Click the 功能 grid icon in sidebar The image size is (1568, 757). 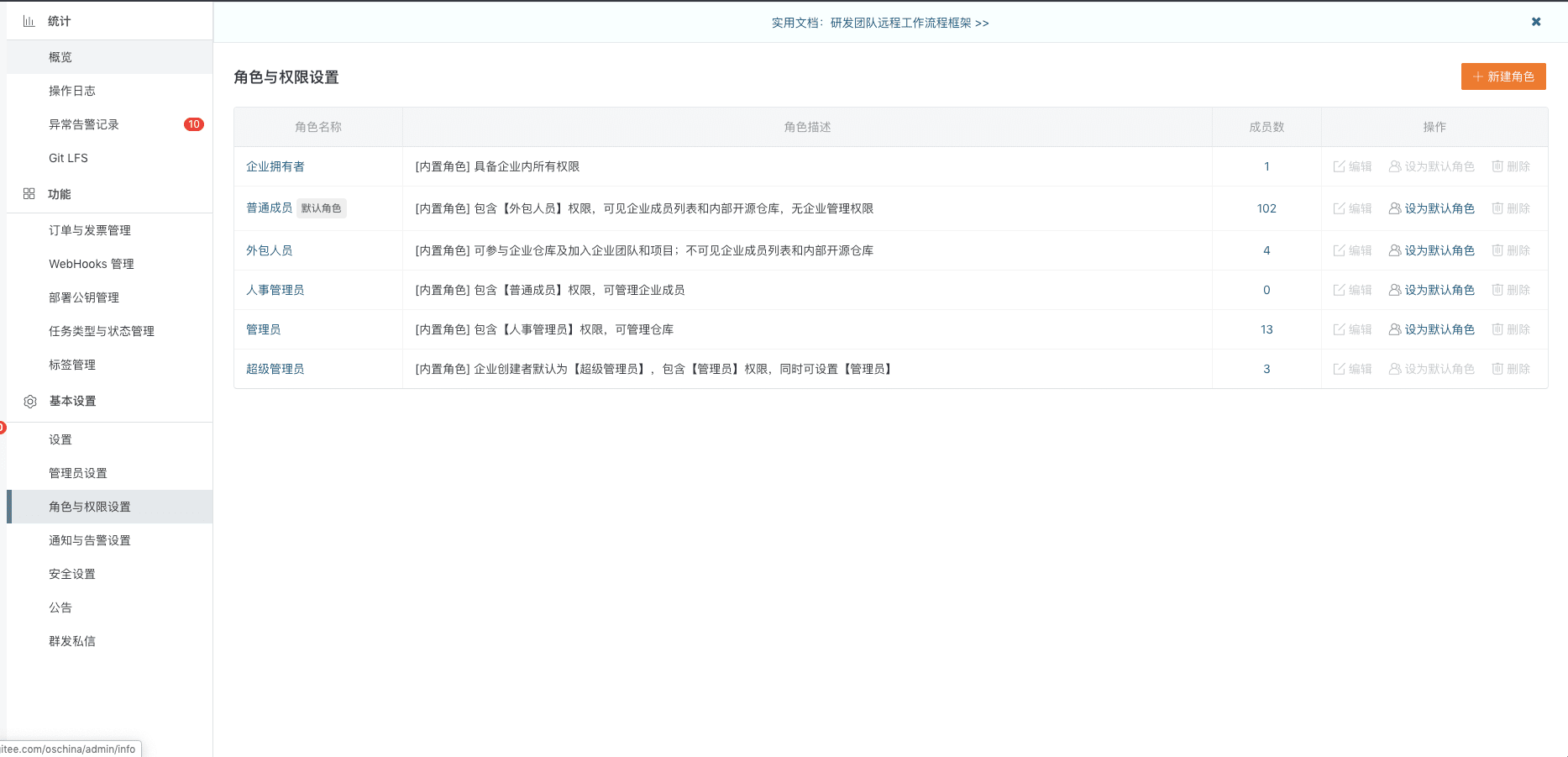(x=29, y=194)
